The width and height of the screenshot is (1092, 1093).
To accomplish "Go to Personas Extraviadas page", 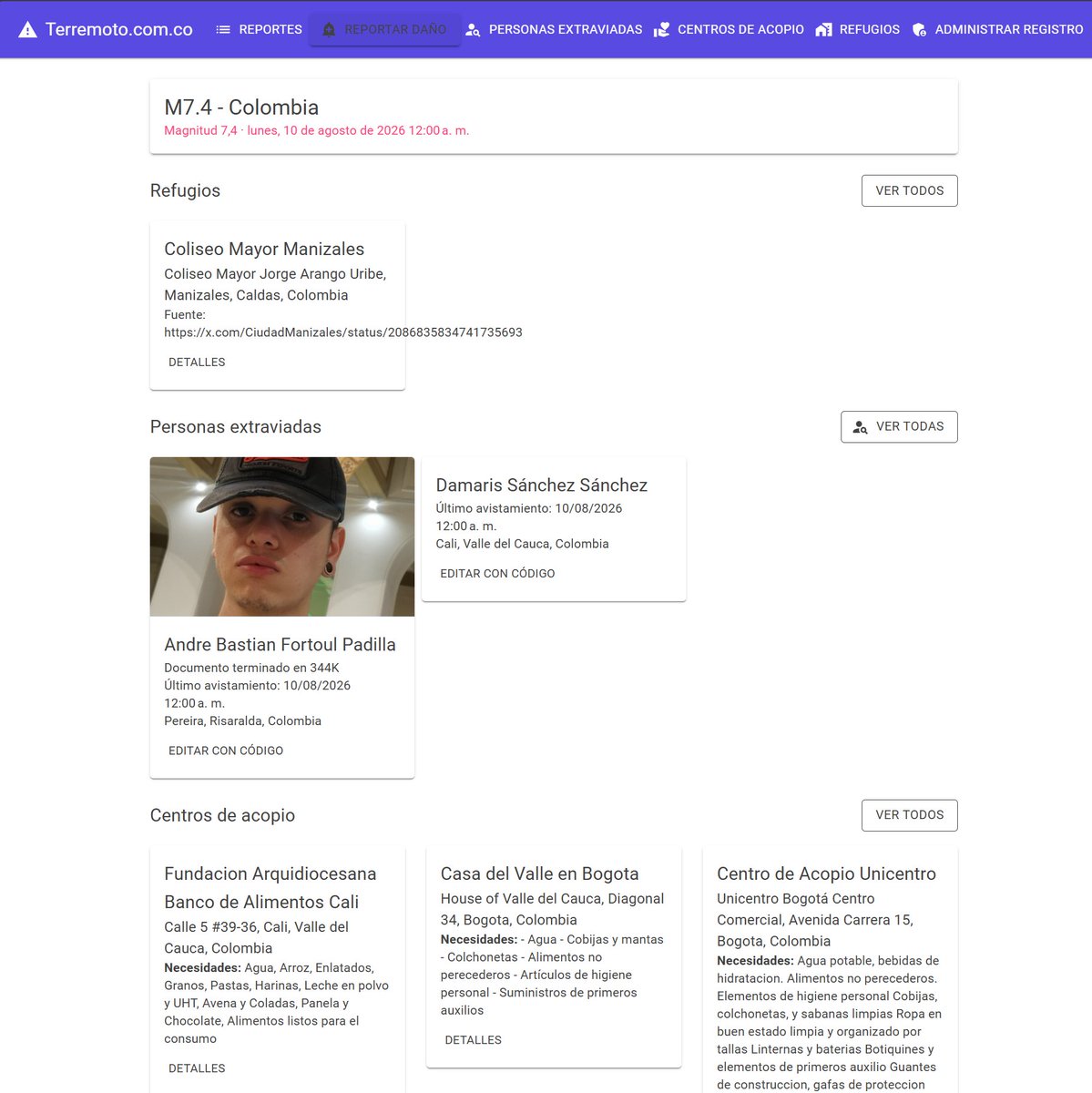I will point(554,29).
